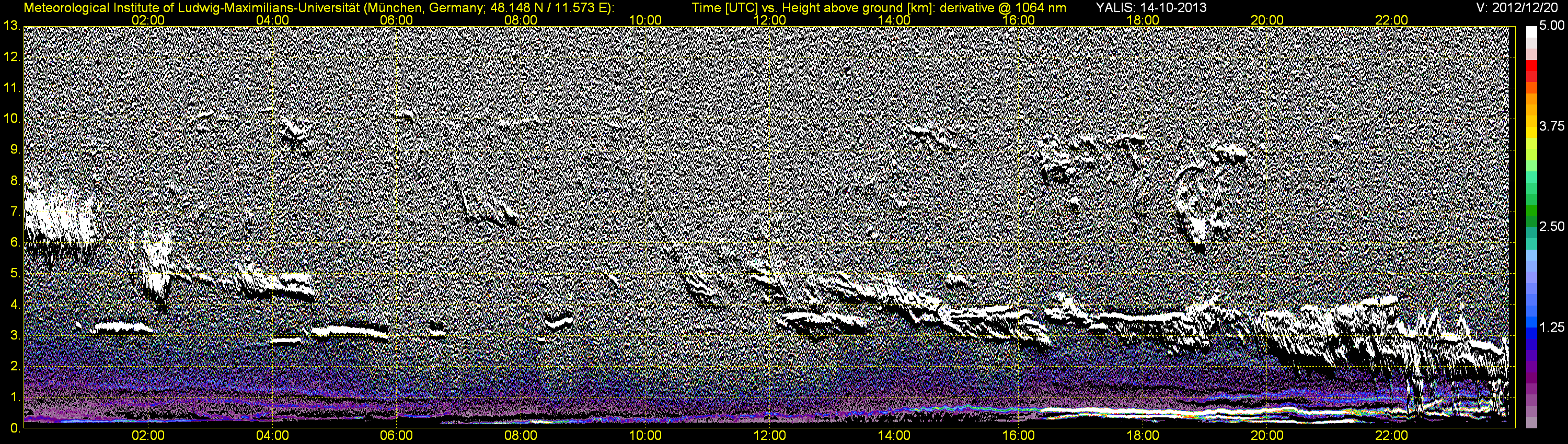The height and width of the screenshot is (444, 1568).
Task: Click 04:00 on the upper time axis
Action: (x=272, y=20)
